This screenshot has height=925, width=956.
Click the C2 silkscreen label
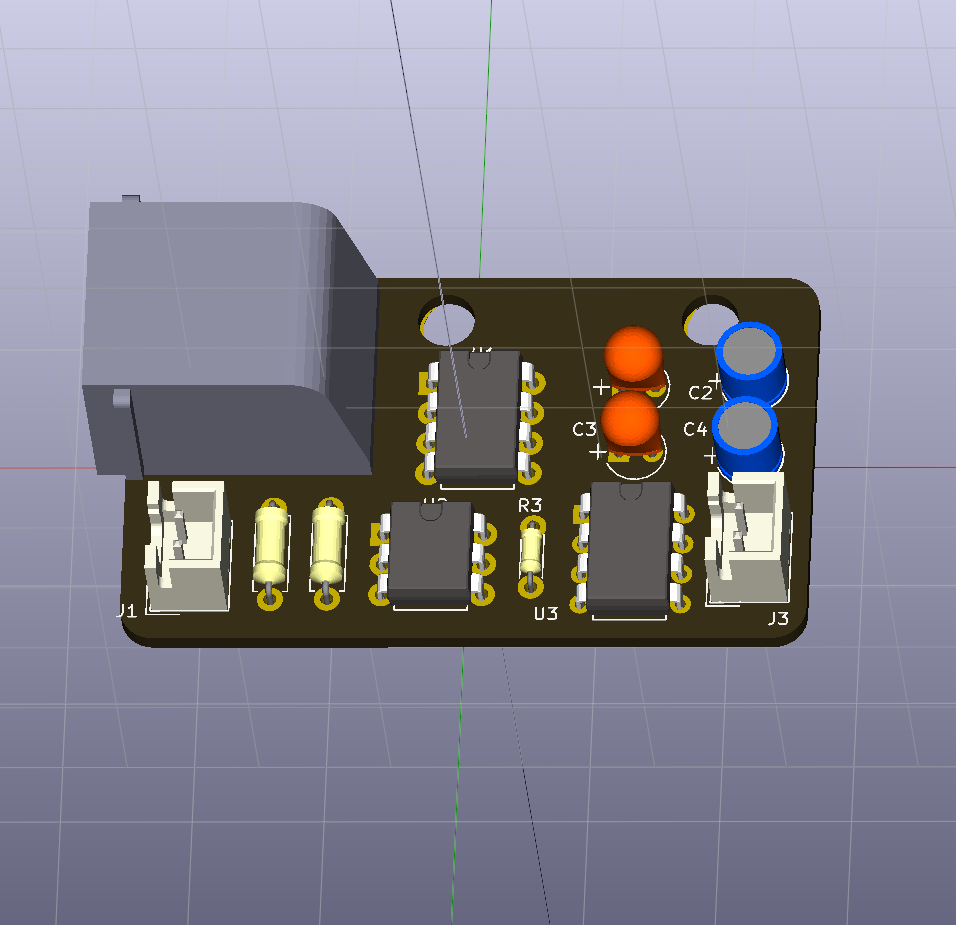pyautogui.click(x=700, y=391)
